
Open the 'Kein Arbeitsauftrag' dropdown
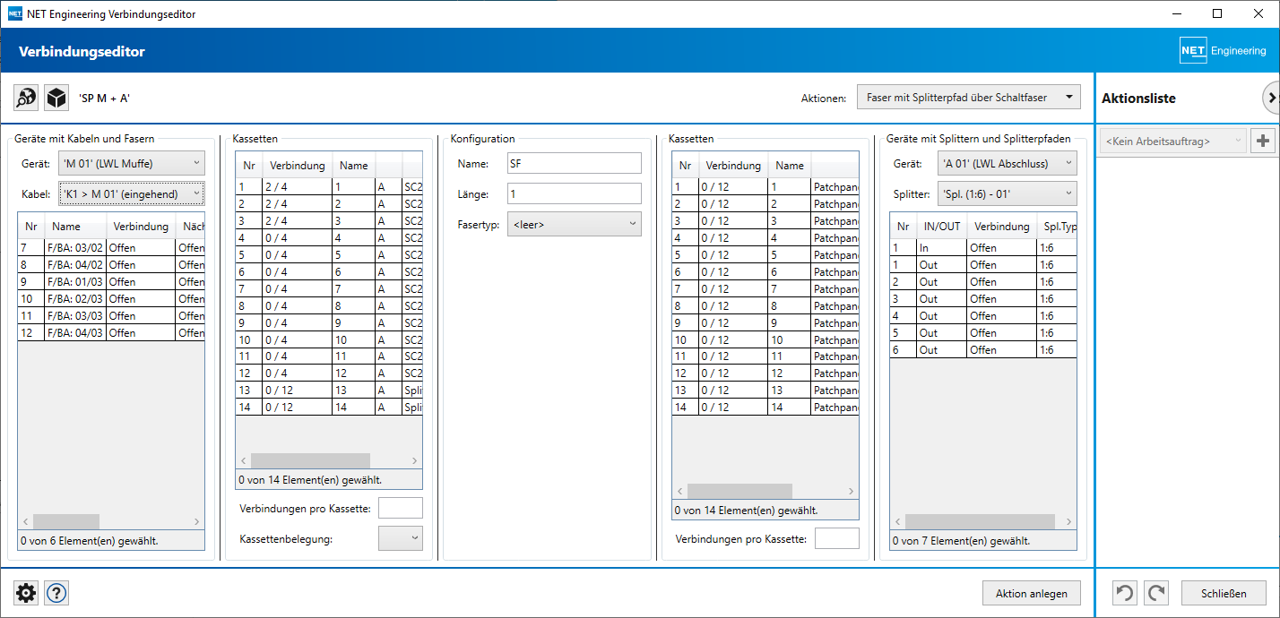coord(1173,141)
